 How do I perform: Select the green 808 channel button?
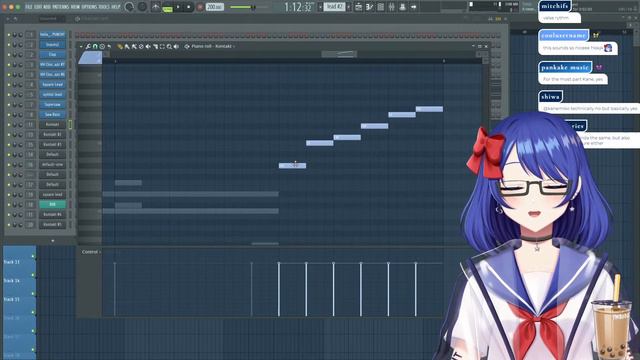click(52, 204)
